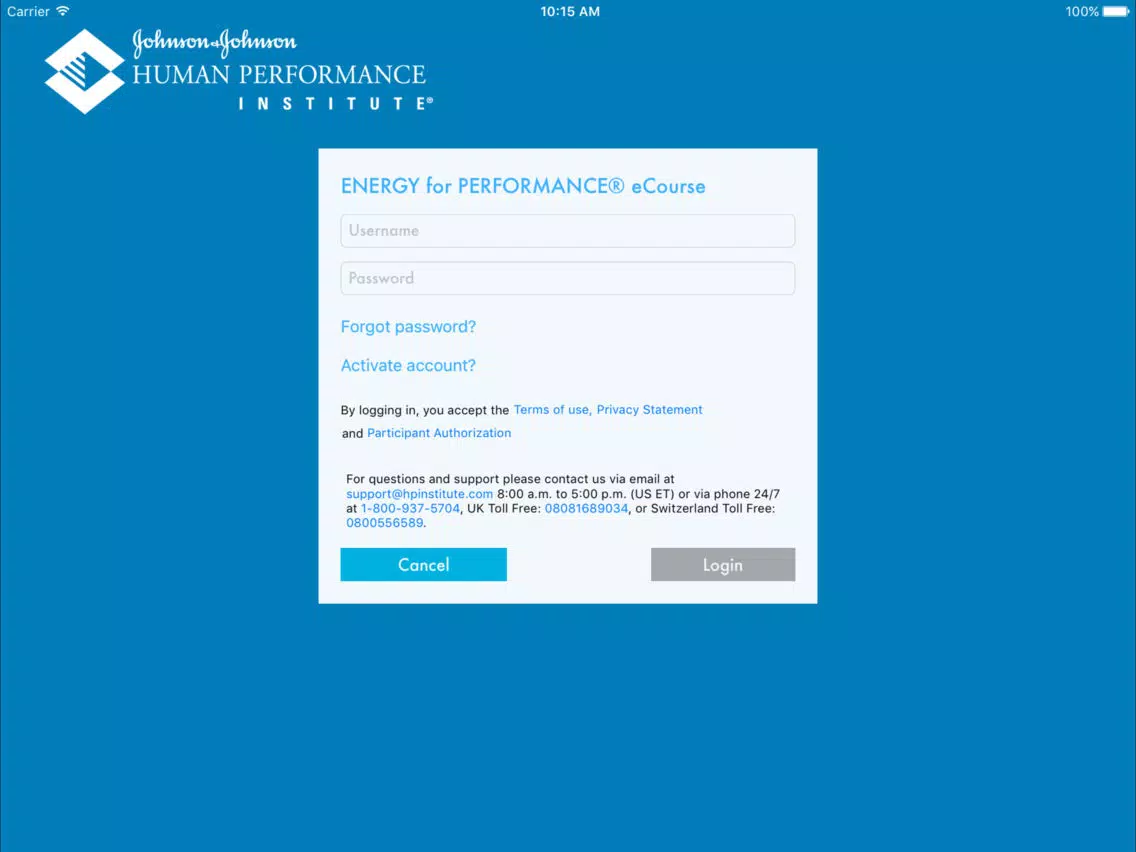The width and height of the screenshot is (1136, 852).
Task: Tap the battery indicator icon
Action: pyautogui.click(x=1116, y=12)
